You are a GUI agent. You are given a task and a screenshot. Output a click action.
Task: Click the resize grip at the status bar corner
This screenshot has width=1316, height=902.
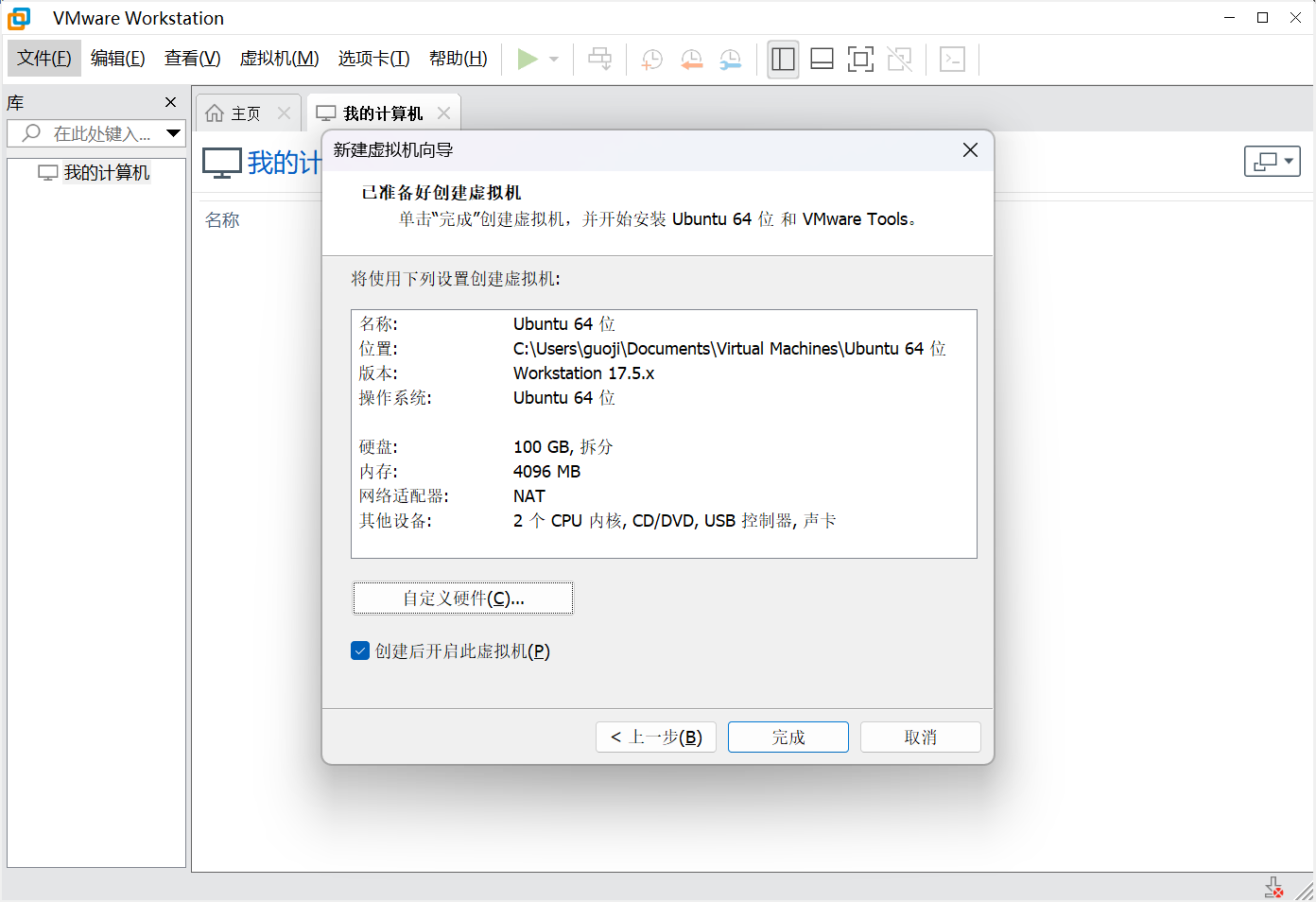1305,891
